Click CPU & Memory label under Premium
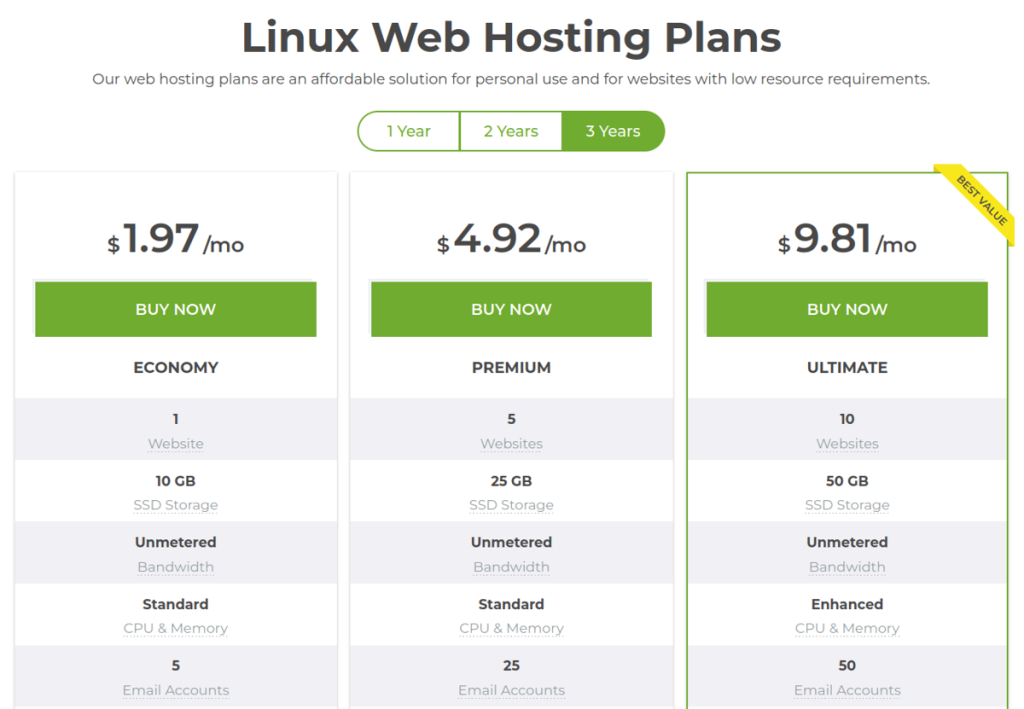The width and height of the screenshot is (1024, 709). coord(511,629)
